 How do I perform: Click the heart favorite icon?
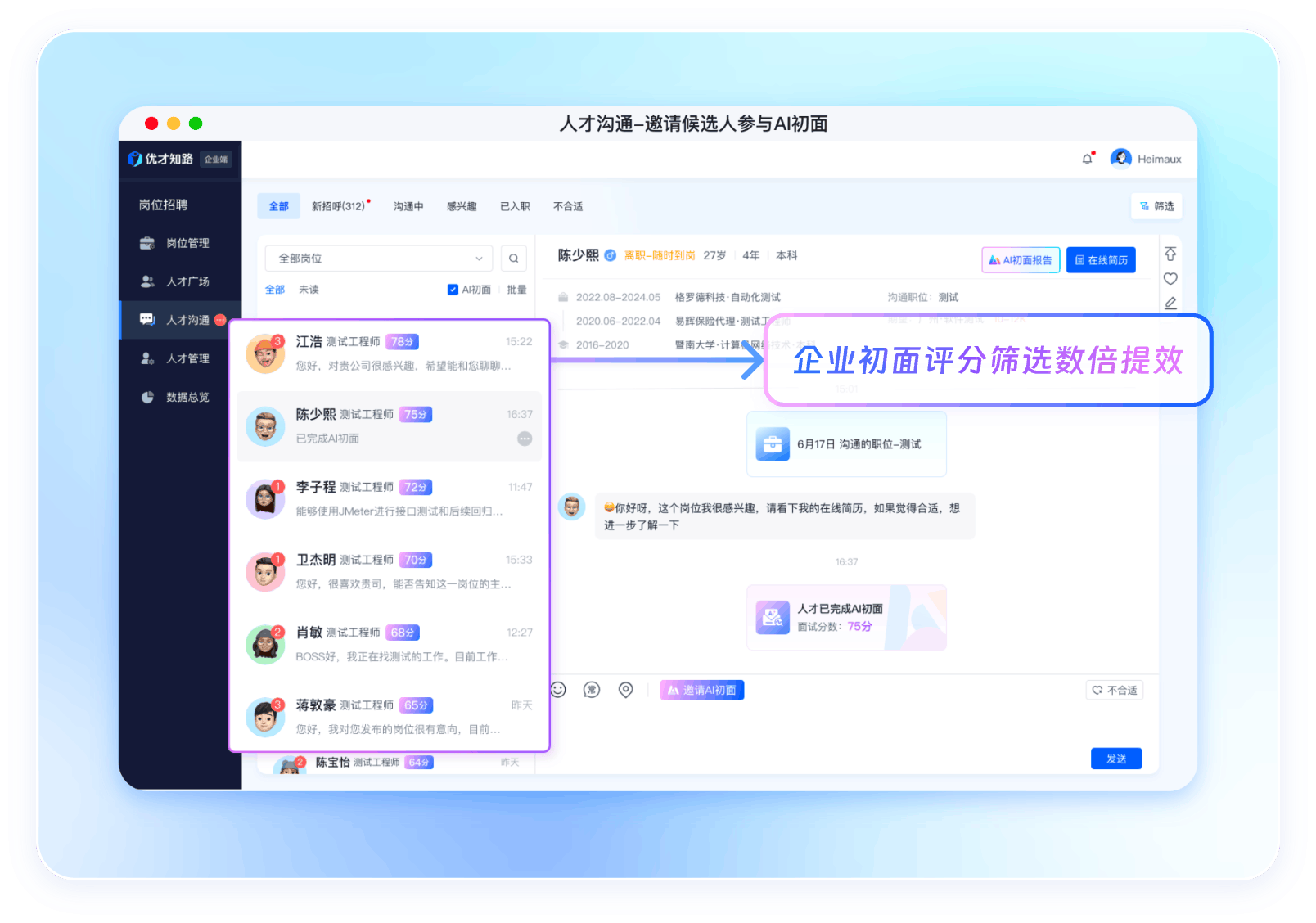tap(1170, 279)
